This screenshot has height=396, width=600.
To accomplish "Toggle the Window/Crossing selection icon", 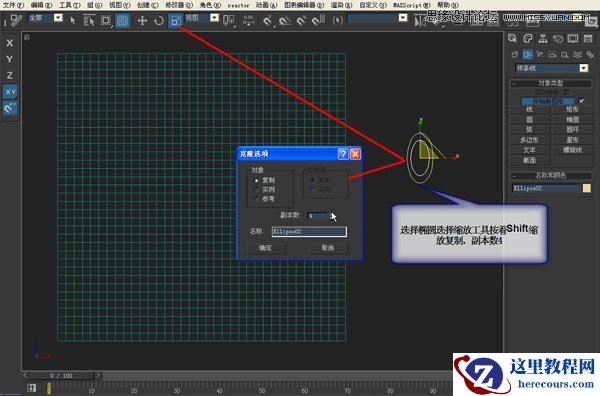I will [122, 21].
